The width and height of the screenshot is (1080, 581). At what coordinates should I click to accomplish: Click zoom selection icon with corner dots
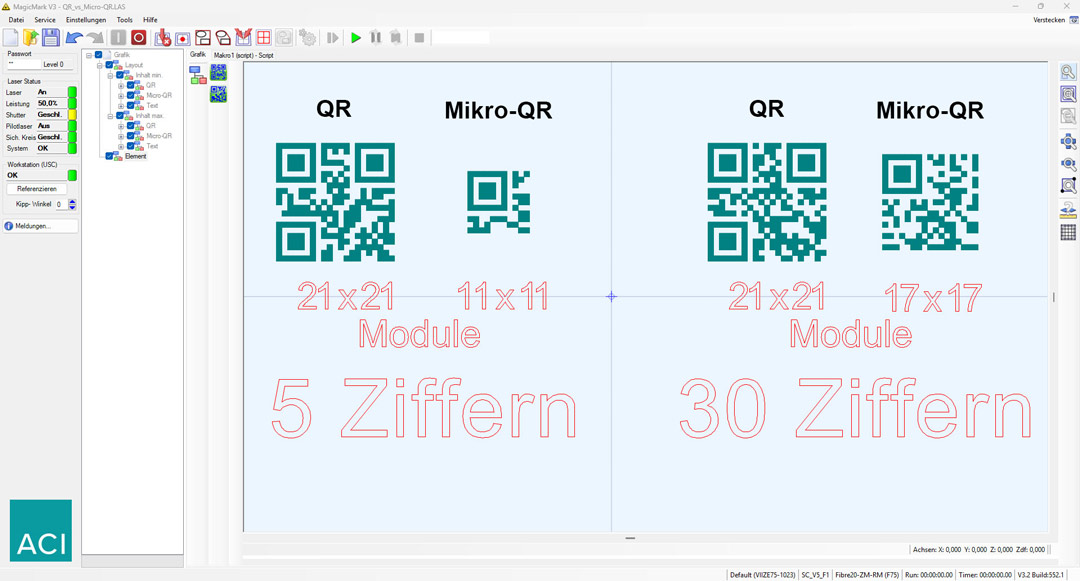(x=1068, y=186)
